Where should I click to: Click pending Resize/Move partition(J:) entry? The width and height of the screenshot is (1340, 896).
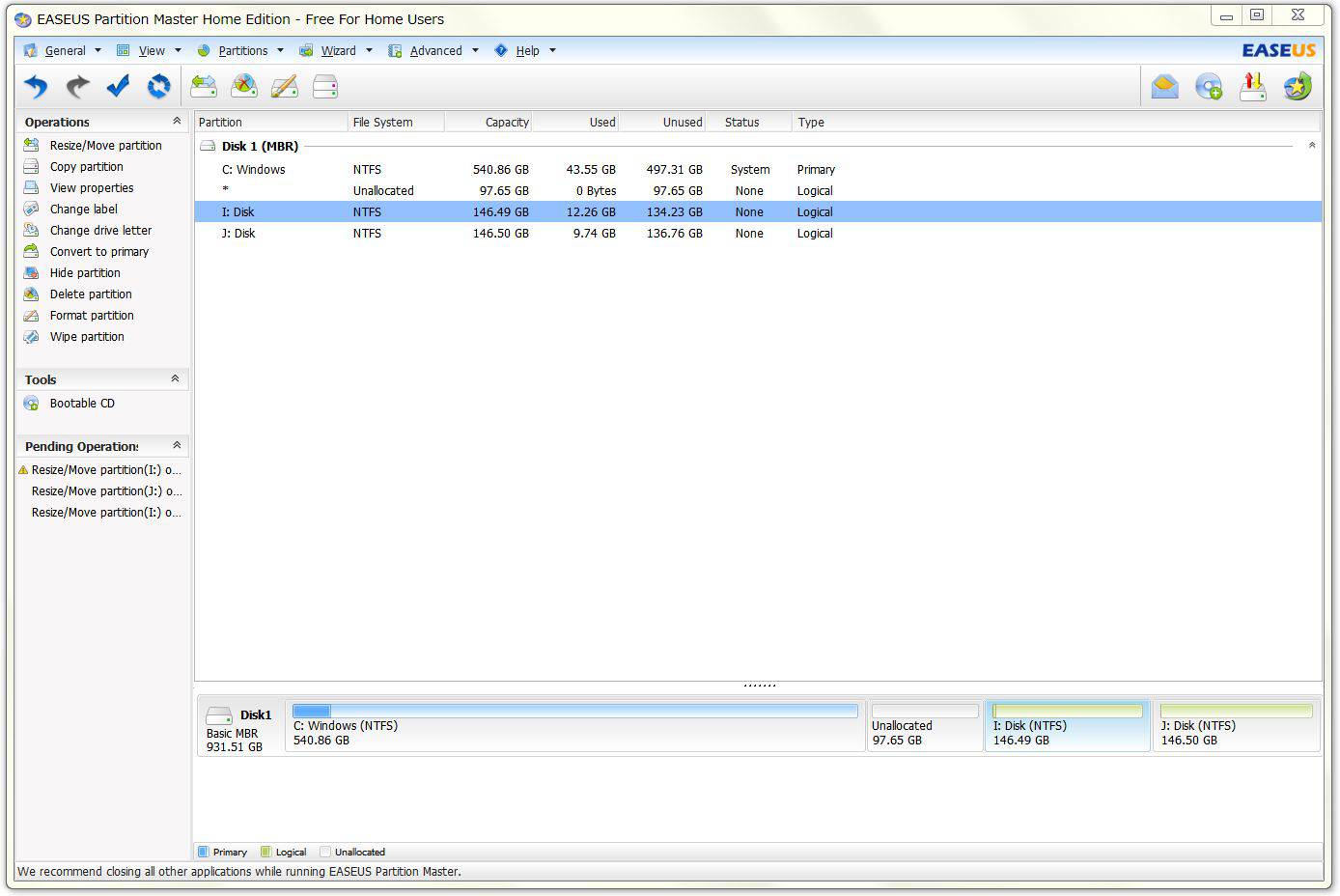(106, 491)
